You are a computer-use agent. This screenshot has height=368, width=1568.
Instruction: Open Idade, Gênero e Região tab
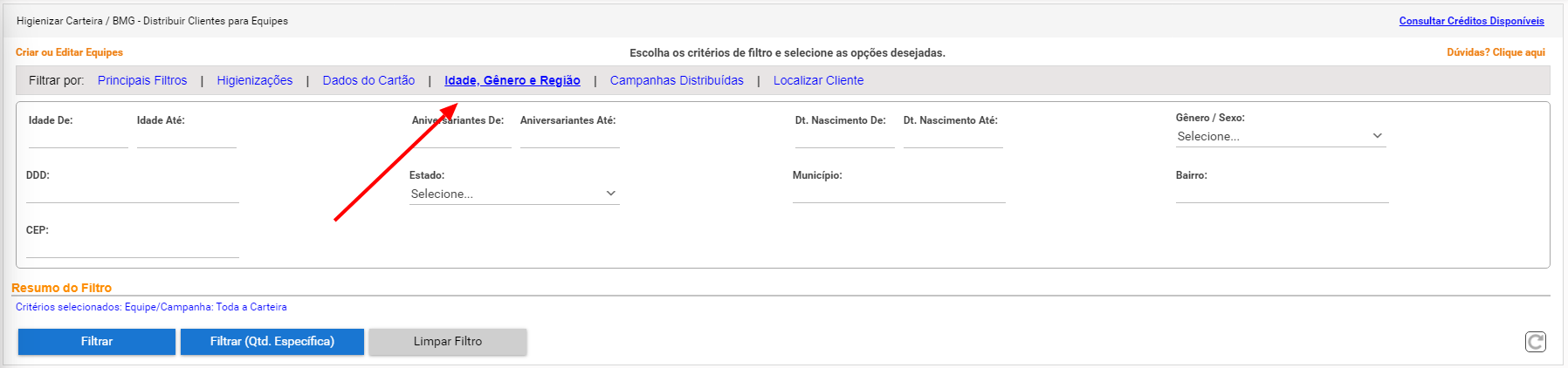512,80
